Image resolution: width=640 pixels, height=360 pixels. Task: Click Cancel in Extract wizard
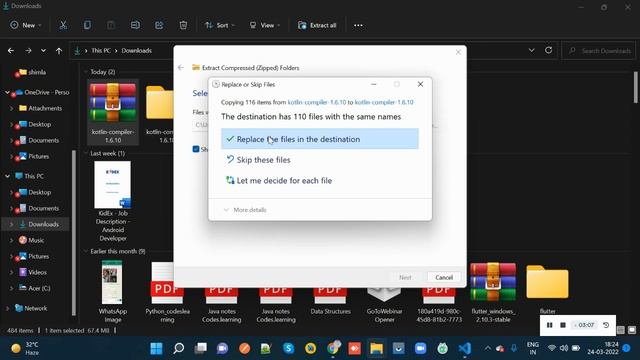click(444, 278)
